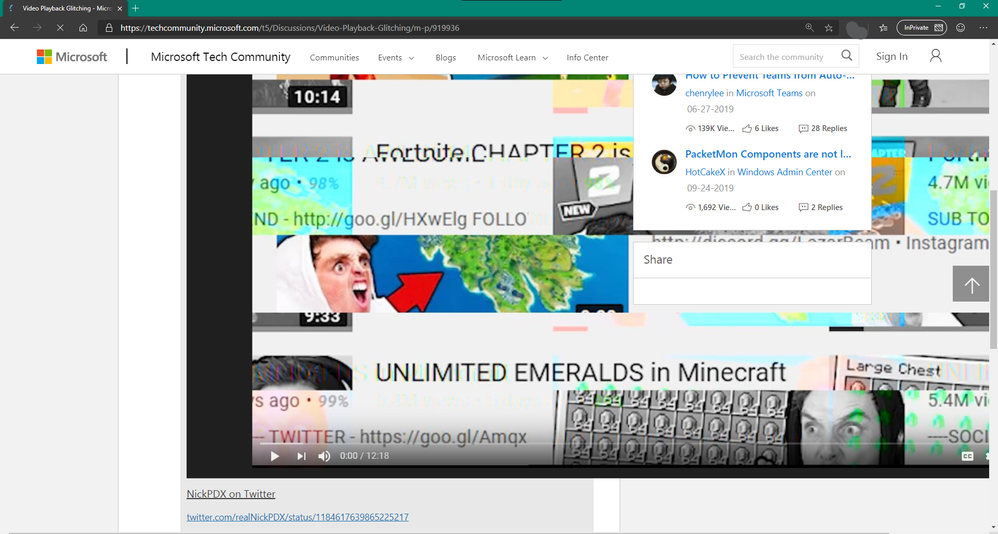
Task: Open the Blogs menu item
Action: coord(446,57)
